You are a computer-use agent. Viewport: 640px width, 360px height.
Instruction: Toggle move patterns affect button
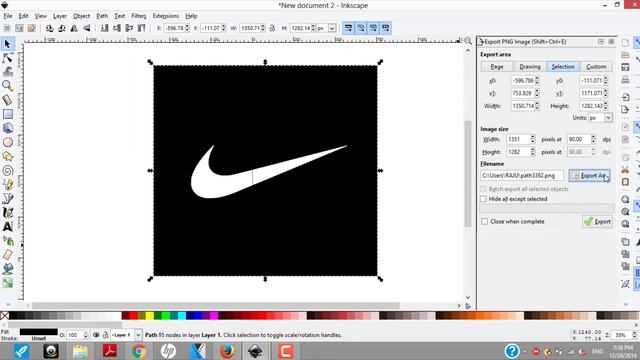(x=386, y=28)
